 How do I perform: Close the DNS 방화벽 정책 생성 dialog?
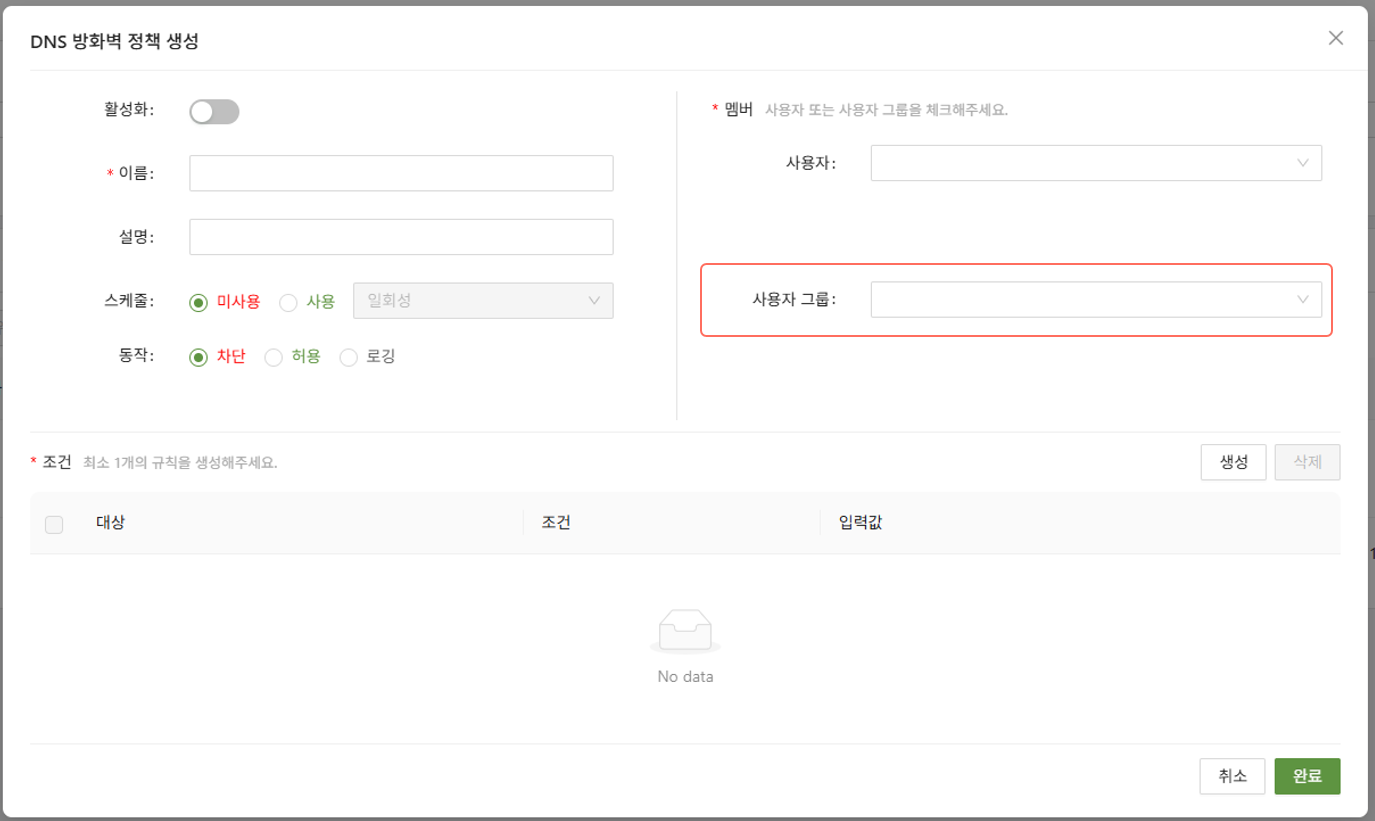1335,38
